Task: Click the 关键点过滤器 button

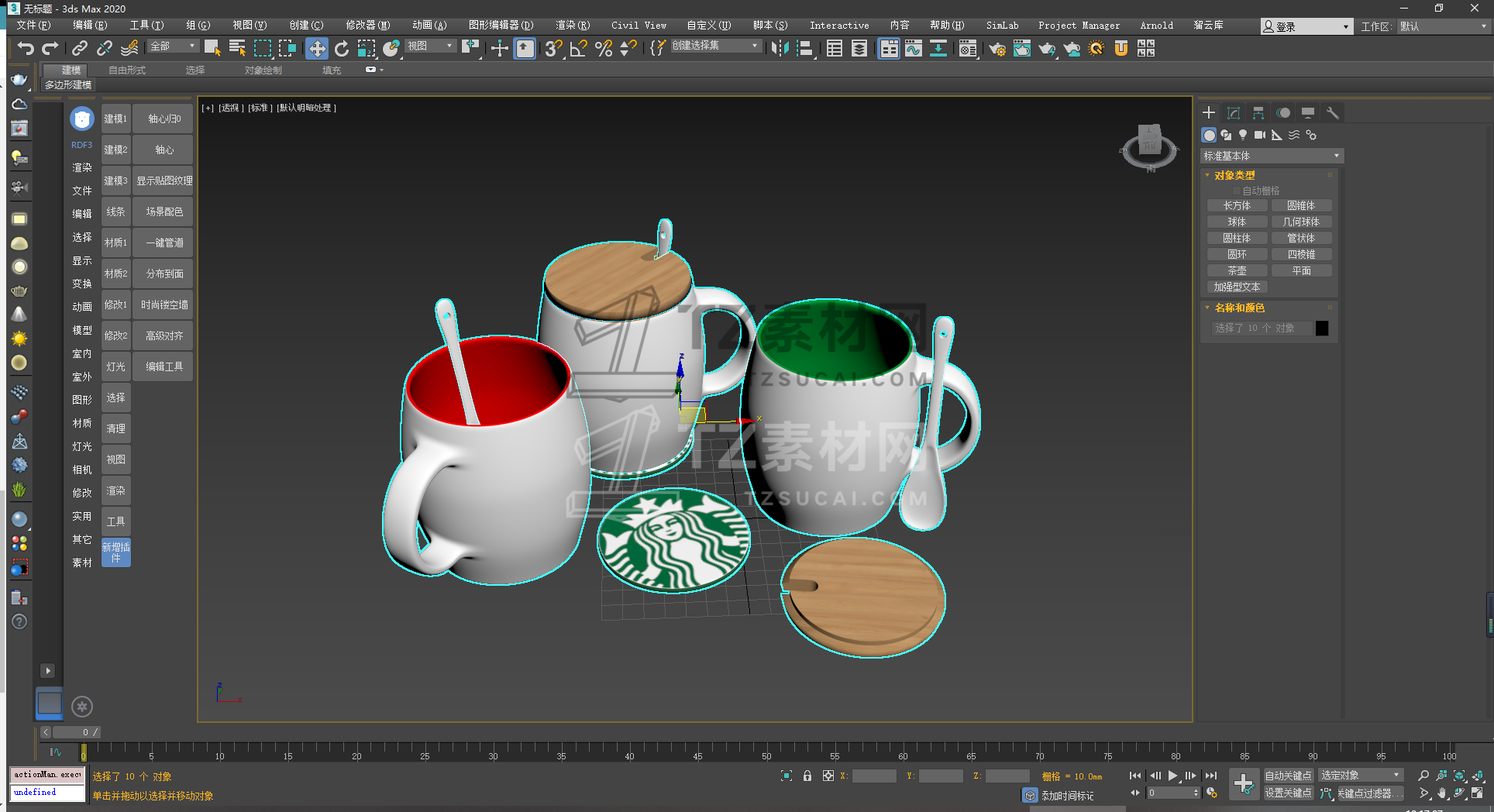Action: [x=1370, y=793]
